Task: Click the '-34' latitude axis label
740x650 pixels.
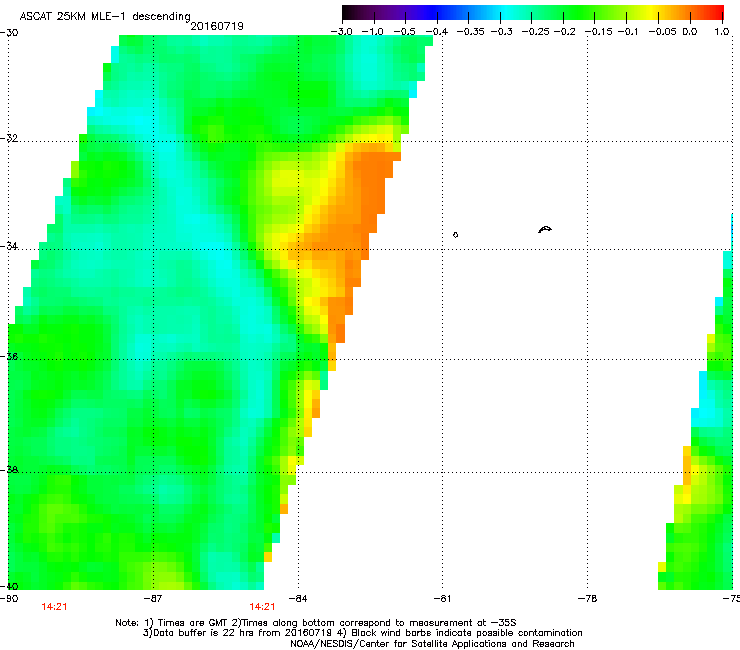Action: click(x=9, y=246)
